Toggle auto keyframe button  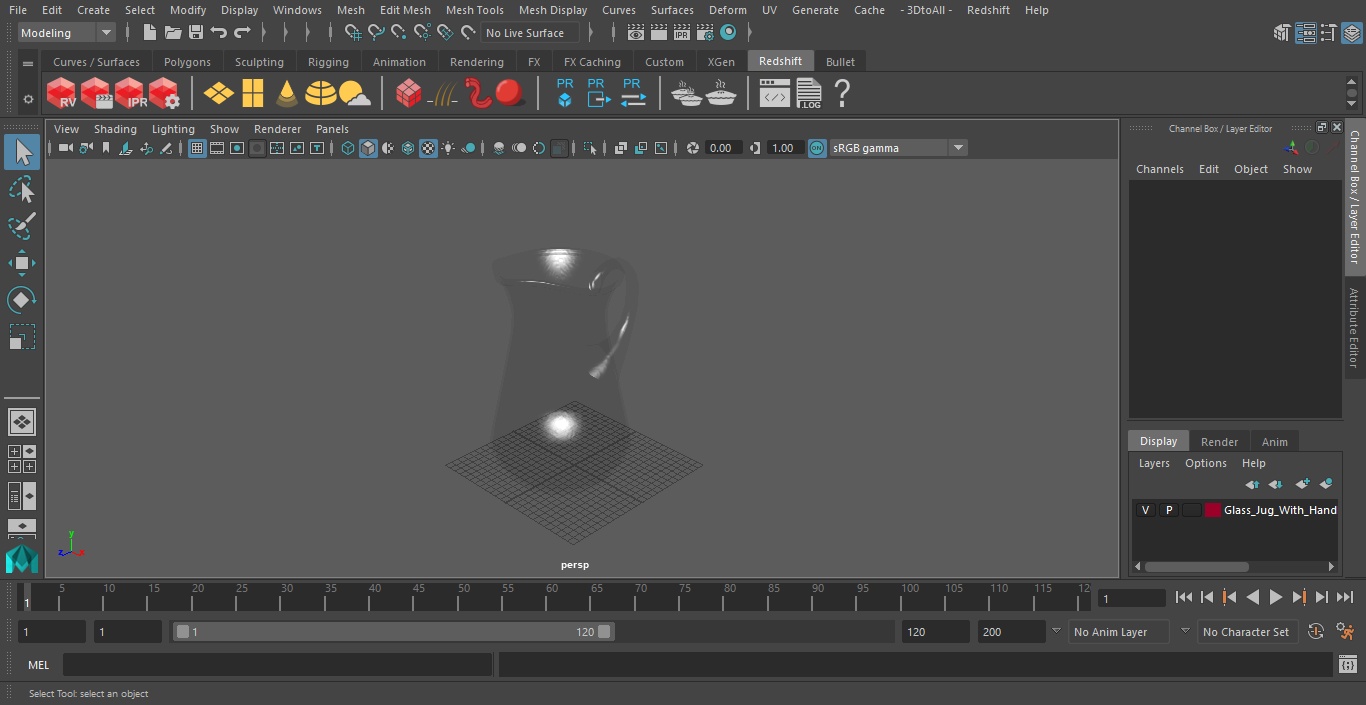[1316, 632]
